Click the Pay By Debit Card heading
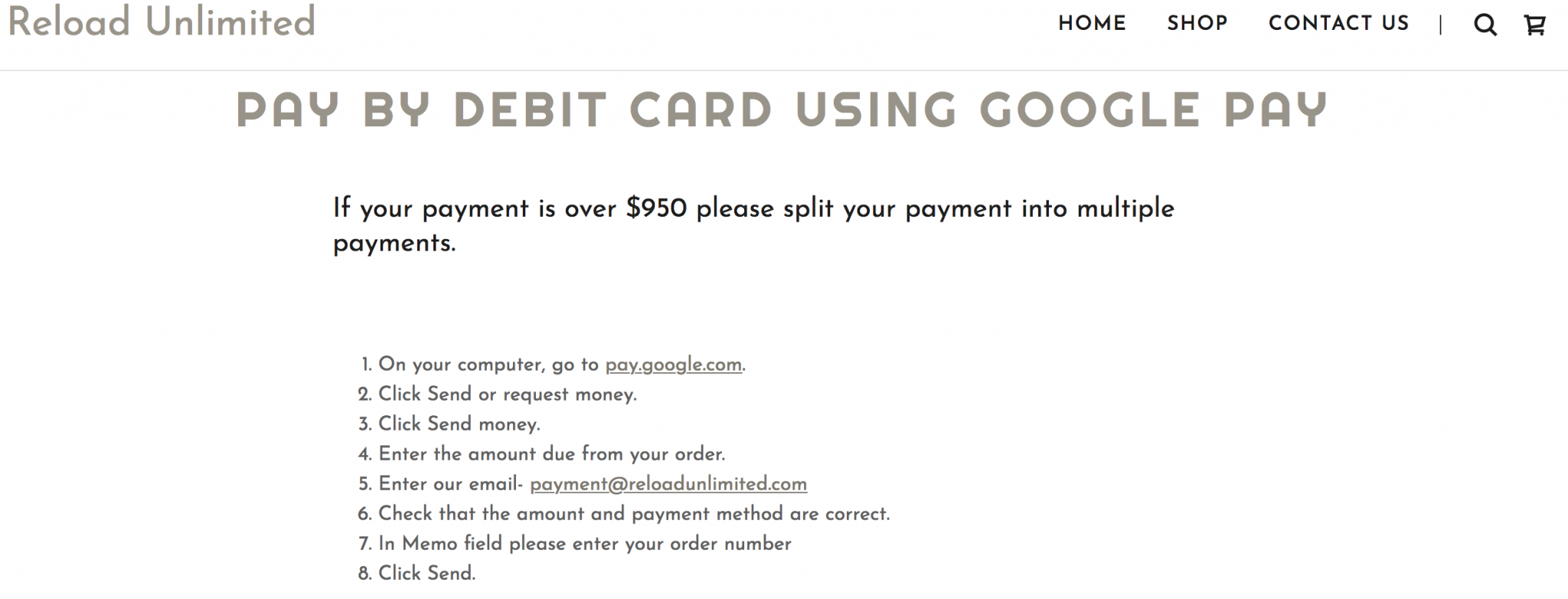 coord(782,110)
